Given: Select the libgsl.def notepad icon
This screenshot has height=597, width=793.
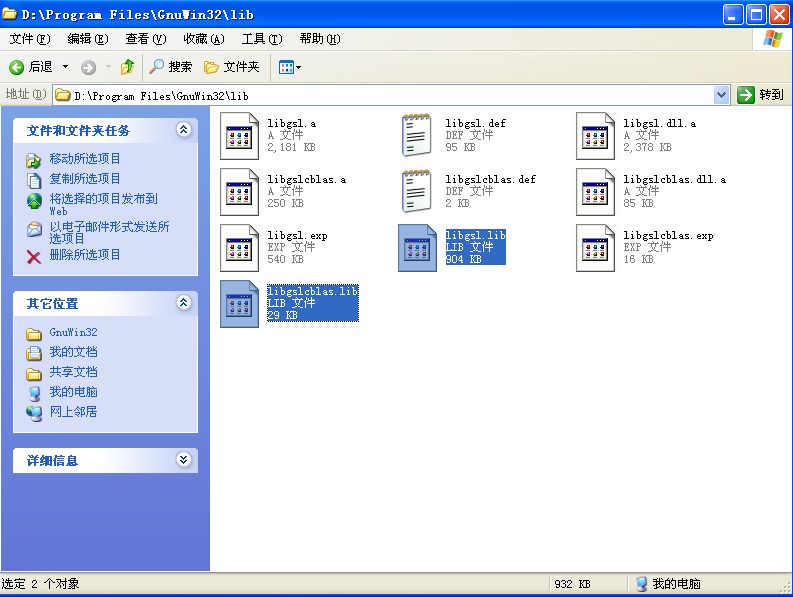Looking at the screenshot, I should click(x=417, y=135).
